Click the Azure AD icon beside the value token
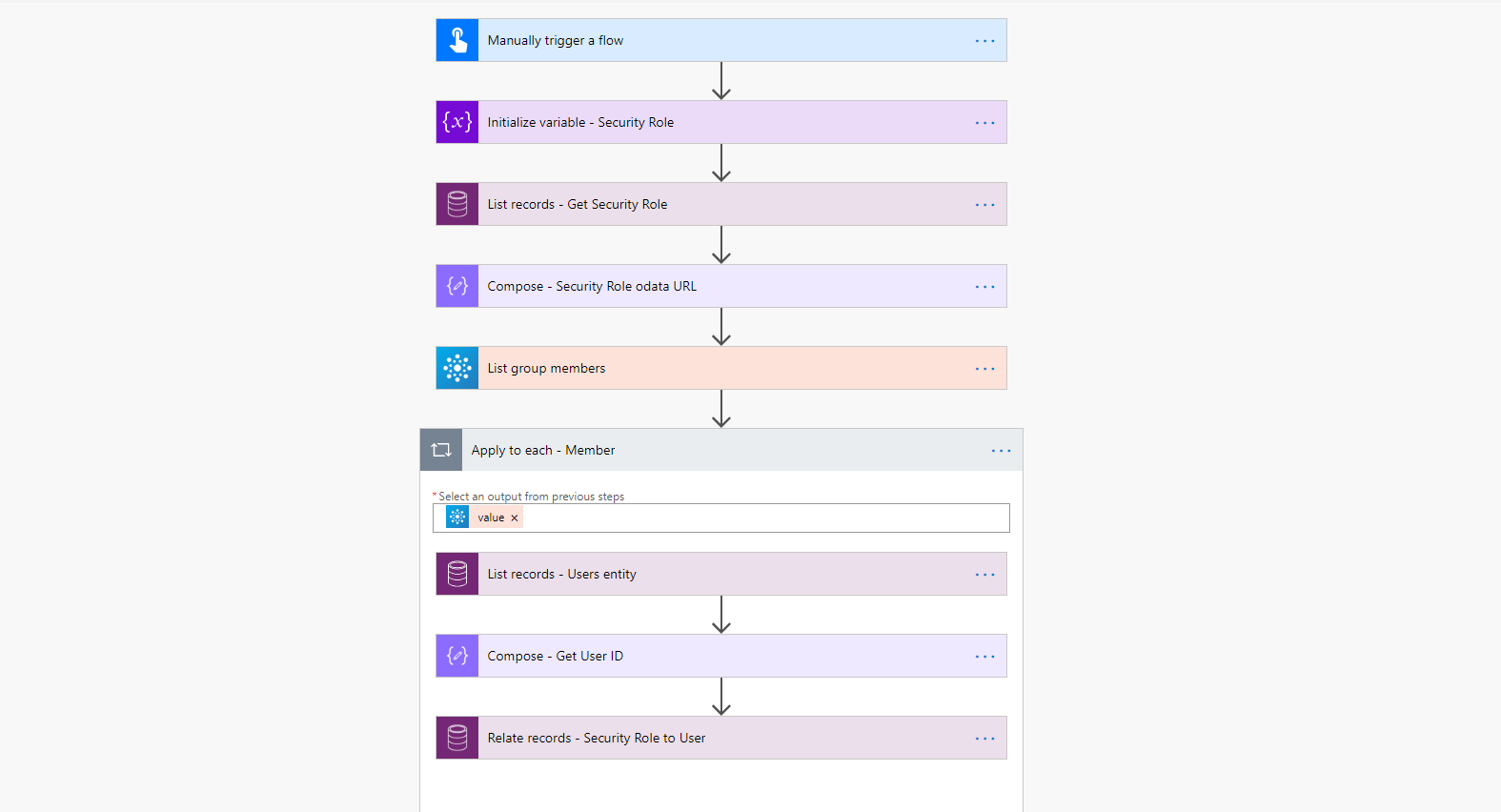The height and width of the screenshot is (812, 1501). [457, 517]
